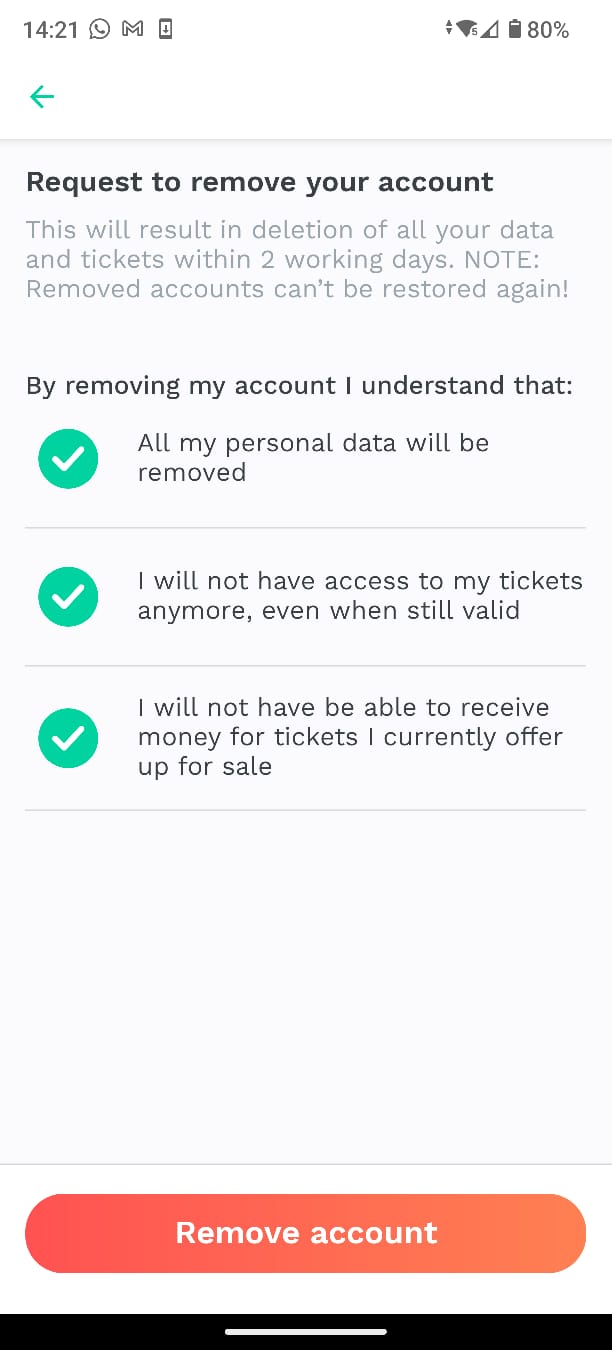612x1350 pixels.
Task: Tap the Wi-Fi status icon
Action: (x=467, y=29)
